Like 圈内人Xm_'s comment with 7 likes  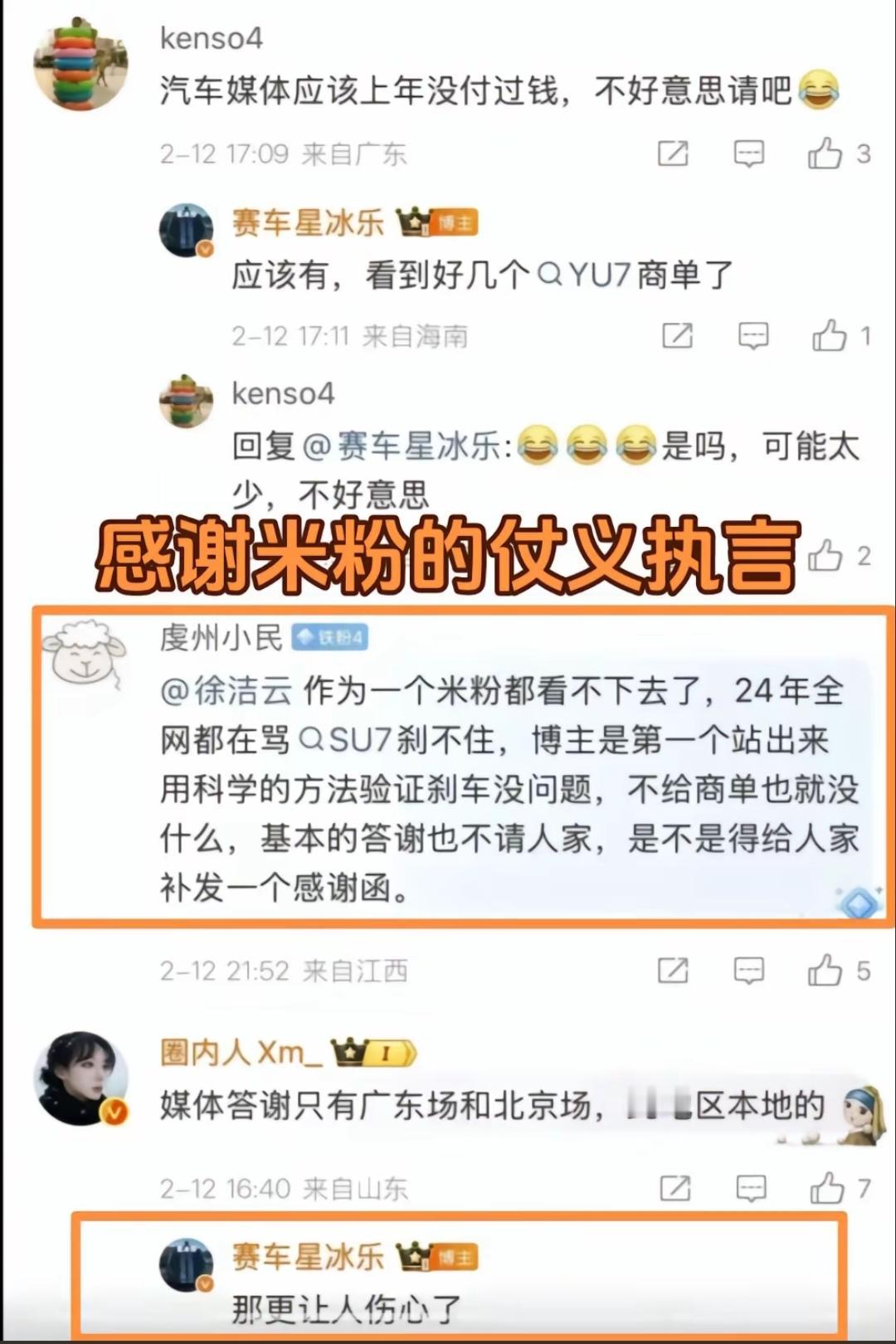tap(826, 1188)
